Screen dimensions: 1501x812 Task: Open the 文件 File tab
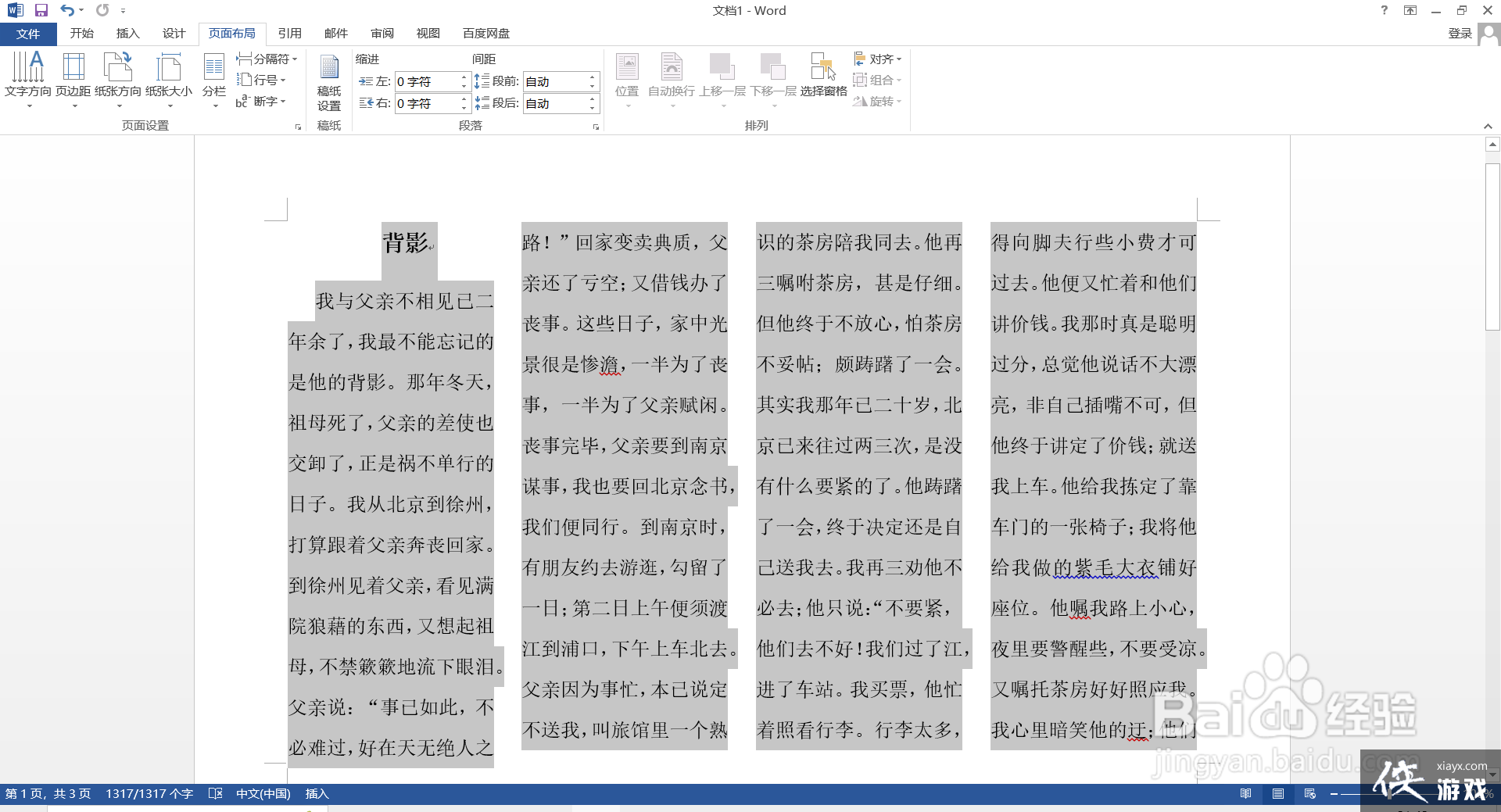(28, 34)
